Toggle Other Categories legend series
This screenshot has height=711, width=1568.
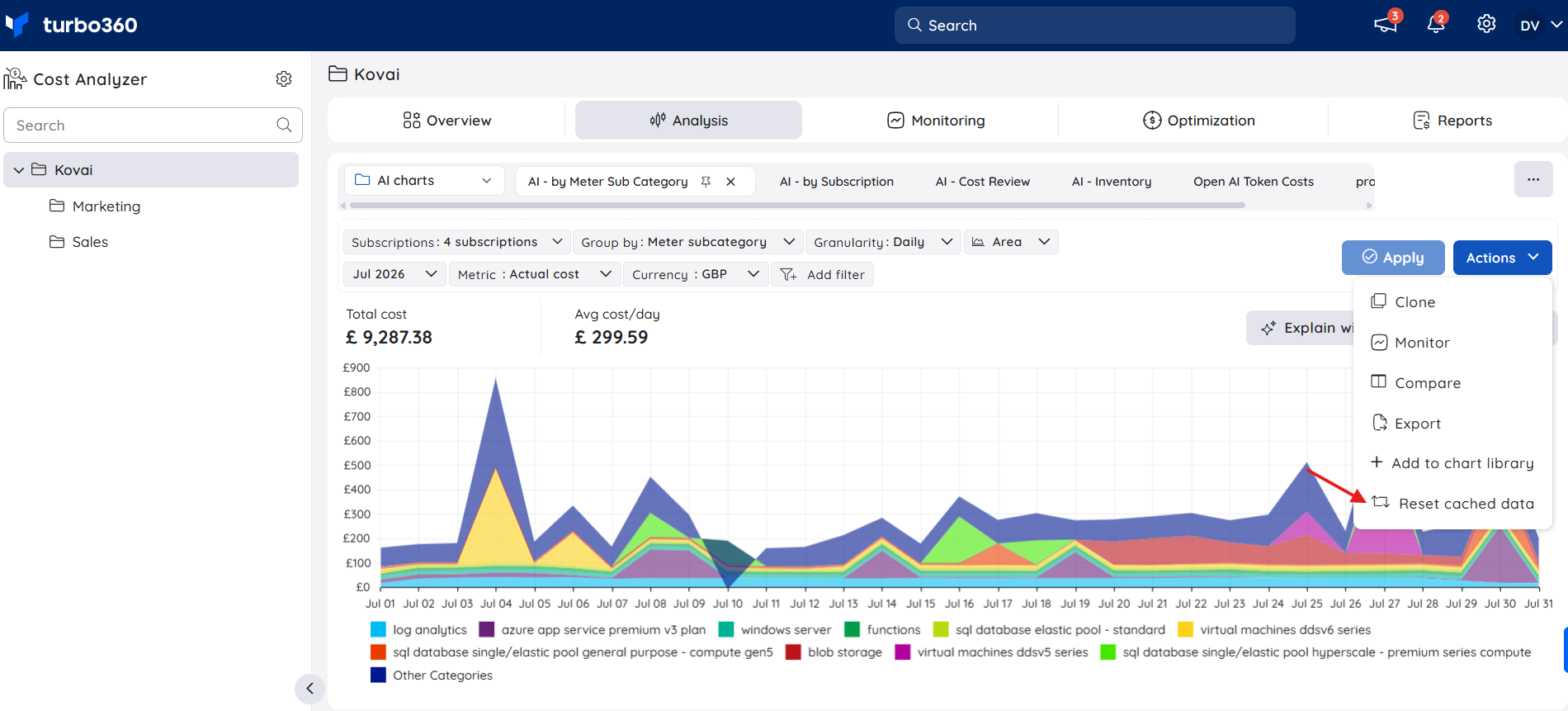coord(432,675)
